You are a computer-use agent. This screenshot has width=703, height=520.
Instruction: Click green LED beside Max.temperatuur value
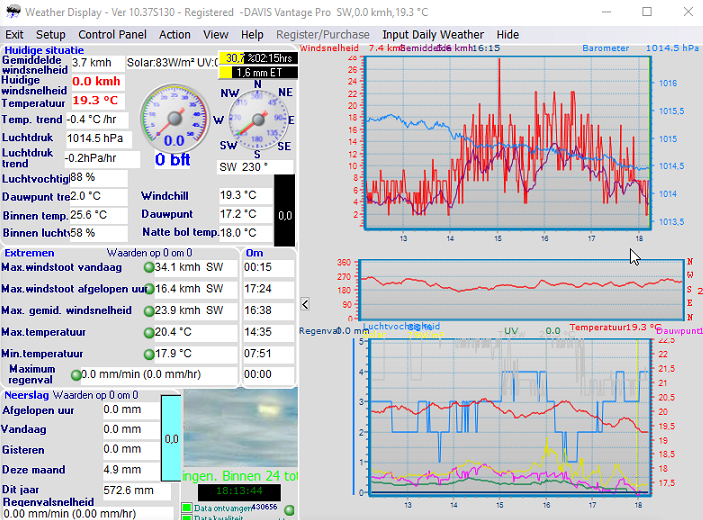[149, 332]
